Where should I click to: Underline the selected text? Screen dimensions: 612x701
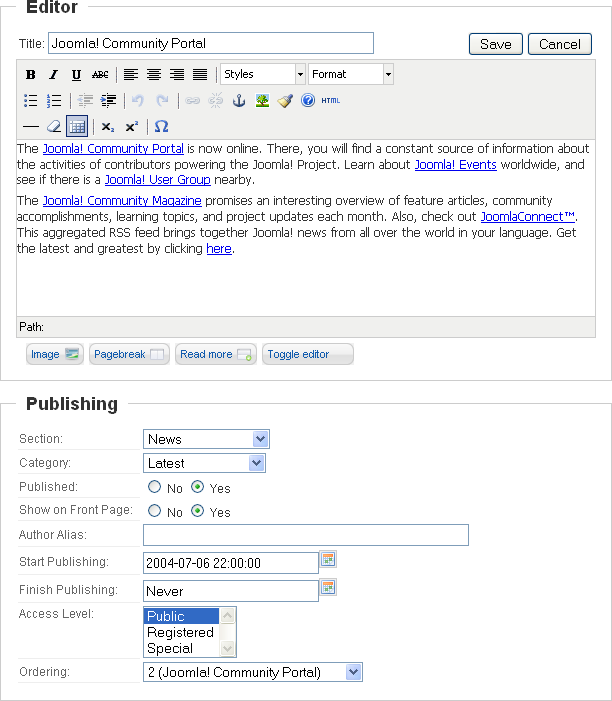(x=76, y=75)
